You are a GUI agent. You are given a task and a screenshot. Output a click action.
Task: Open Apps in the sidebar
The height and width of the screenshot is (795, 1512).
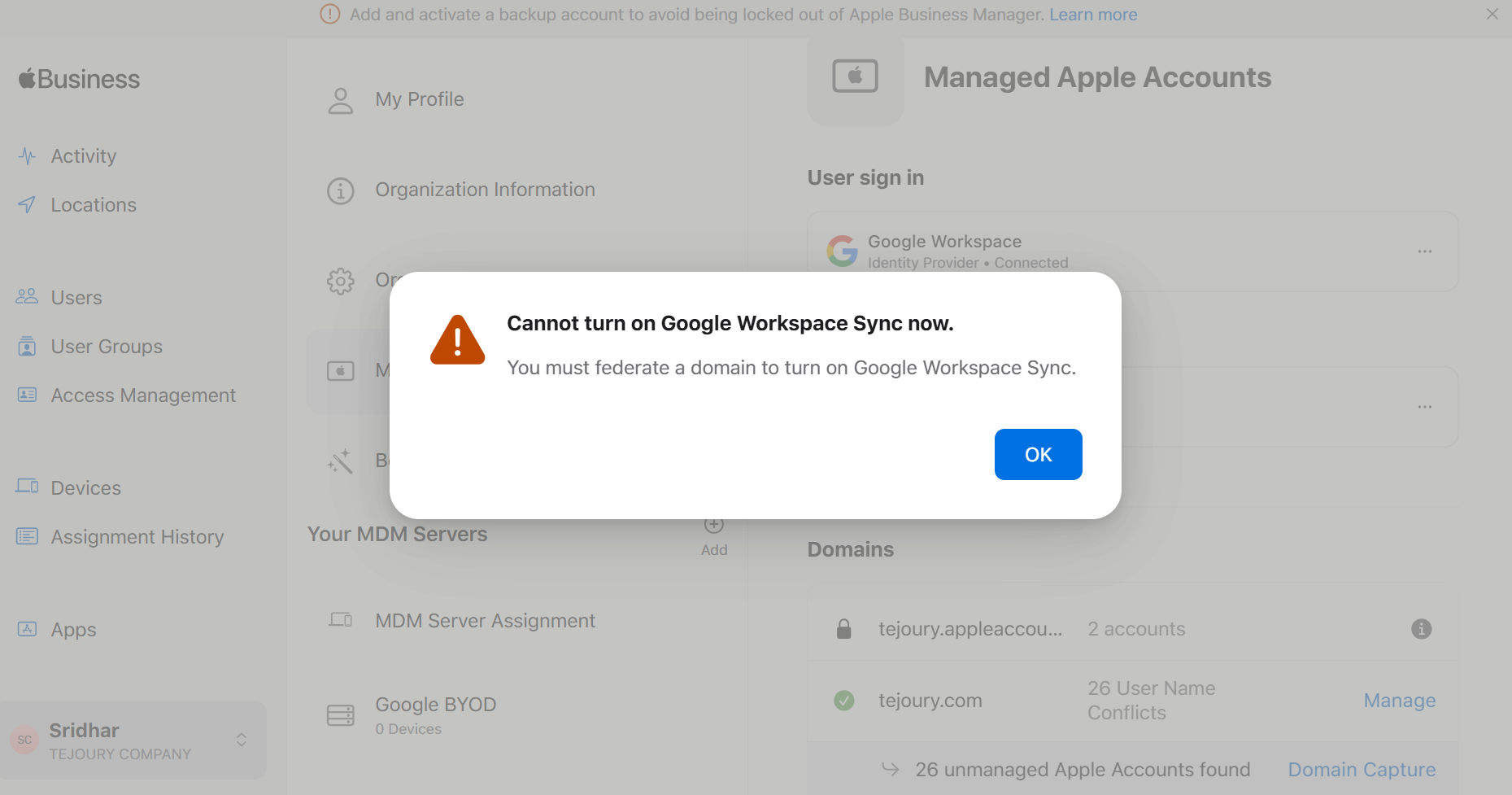73,630
